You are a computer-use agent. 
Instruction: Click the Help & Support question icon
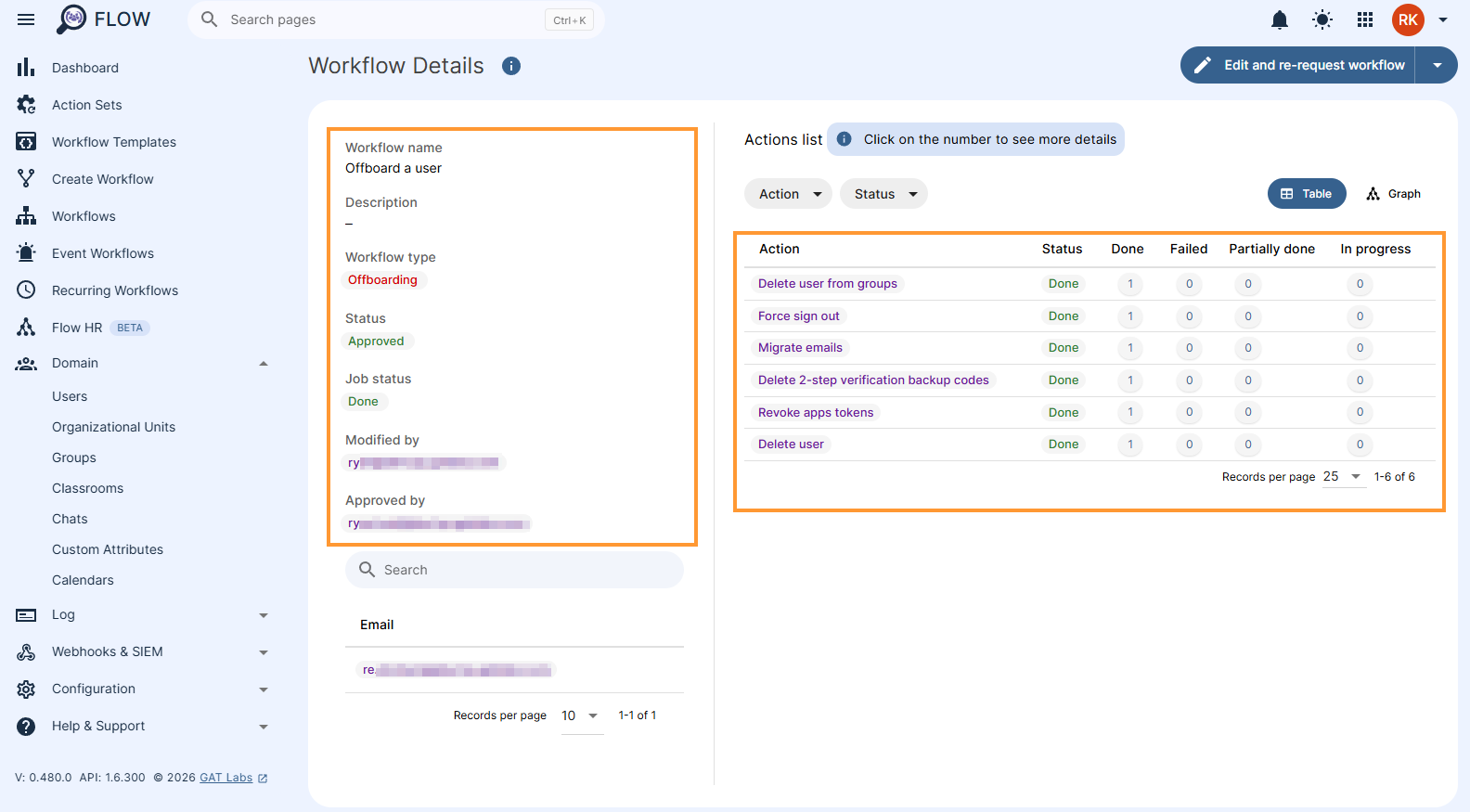point(26,727)
